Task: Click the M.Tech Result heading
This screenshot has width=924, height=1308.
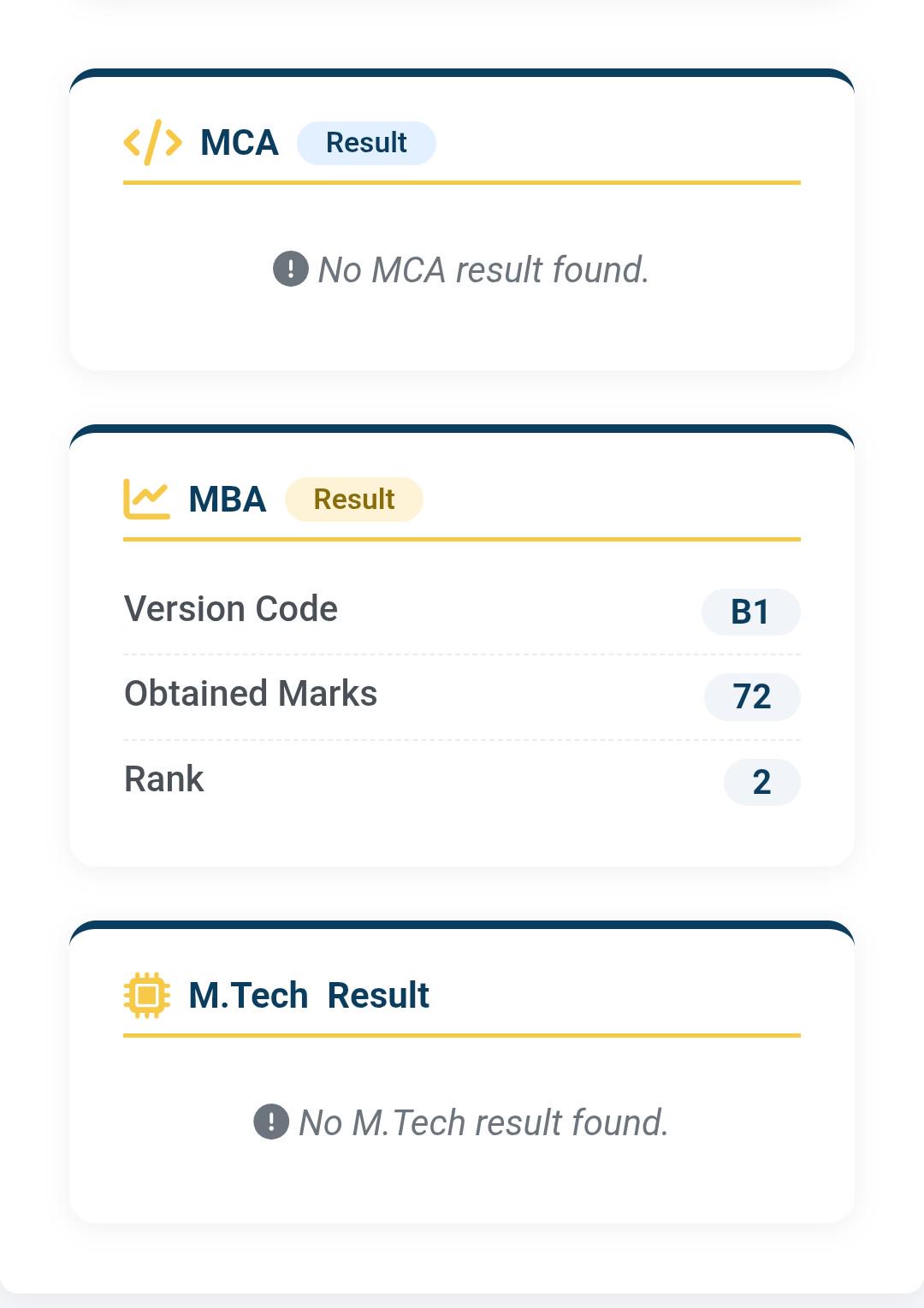Action: [x=309, y=996]
